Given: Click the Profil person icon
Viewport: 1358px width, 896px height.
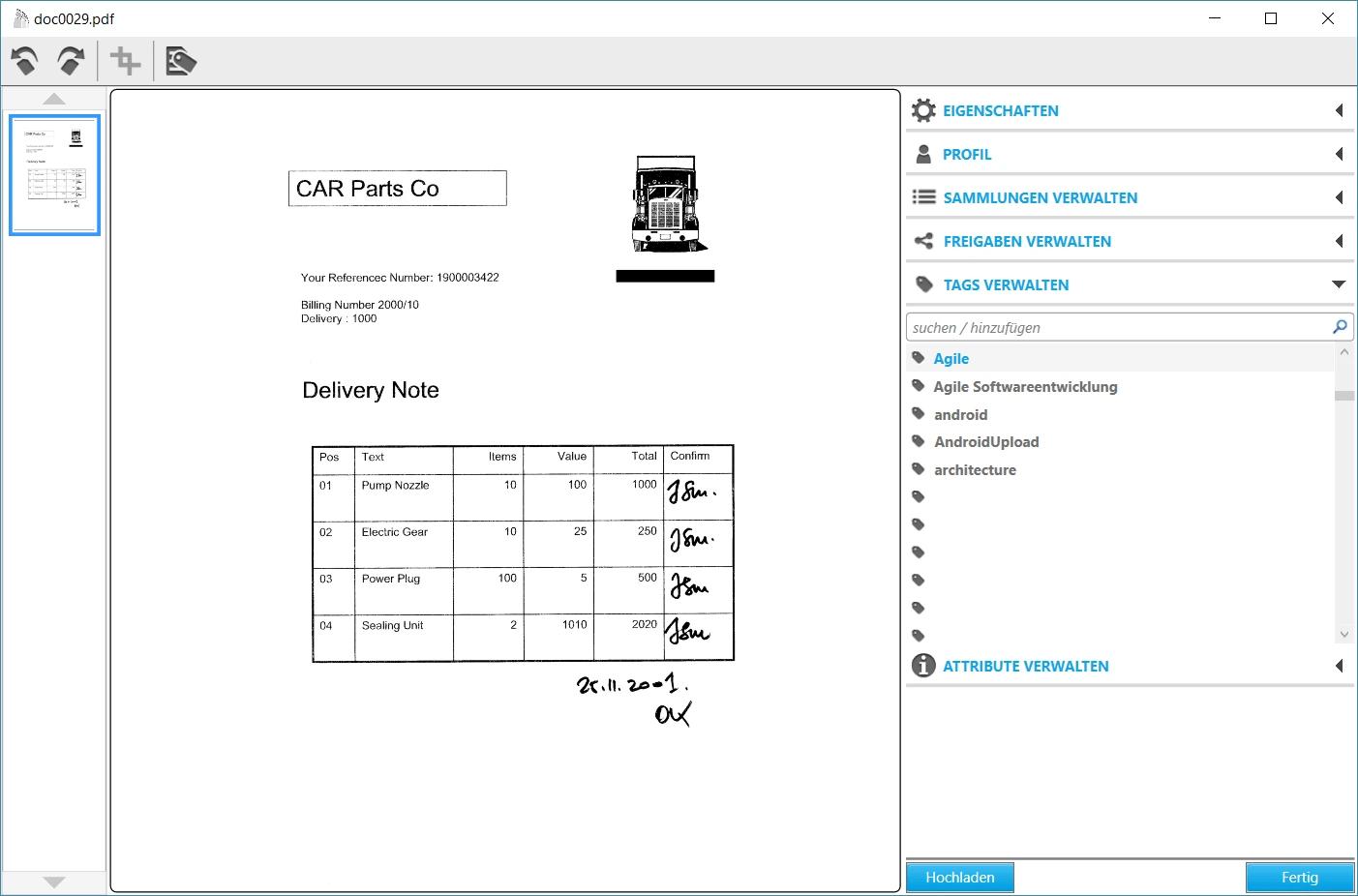Looking at the screenshot, I should tap(923, 154).
